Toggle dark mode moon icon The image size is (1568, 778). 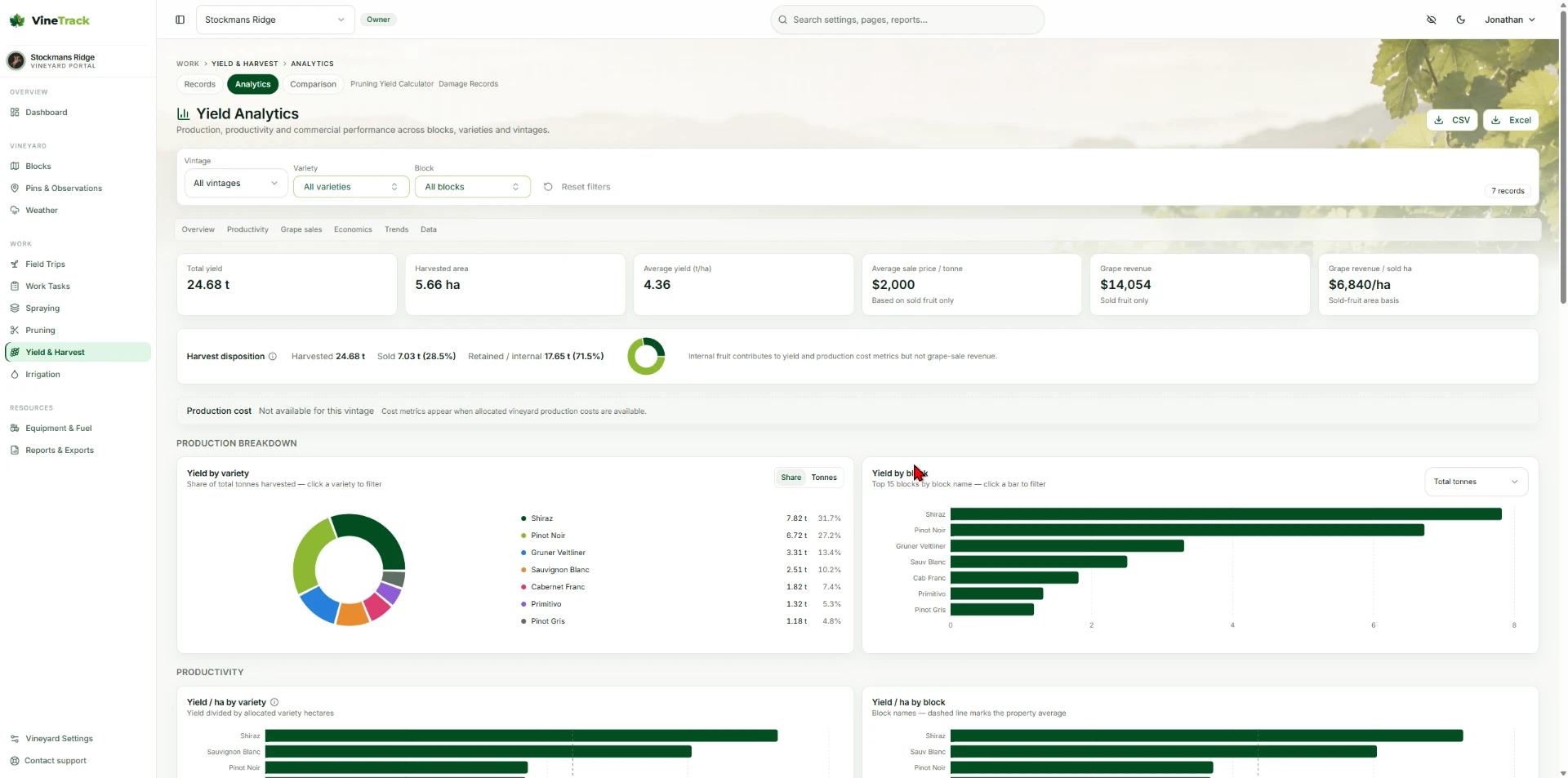tap(1461, 20)
